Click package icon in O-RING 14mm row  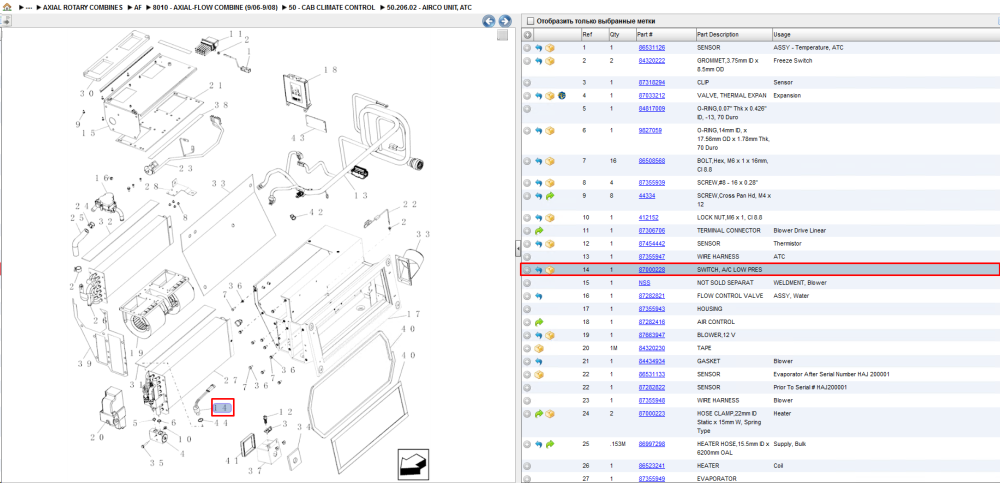tap(550, 130)
